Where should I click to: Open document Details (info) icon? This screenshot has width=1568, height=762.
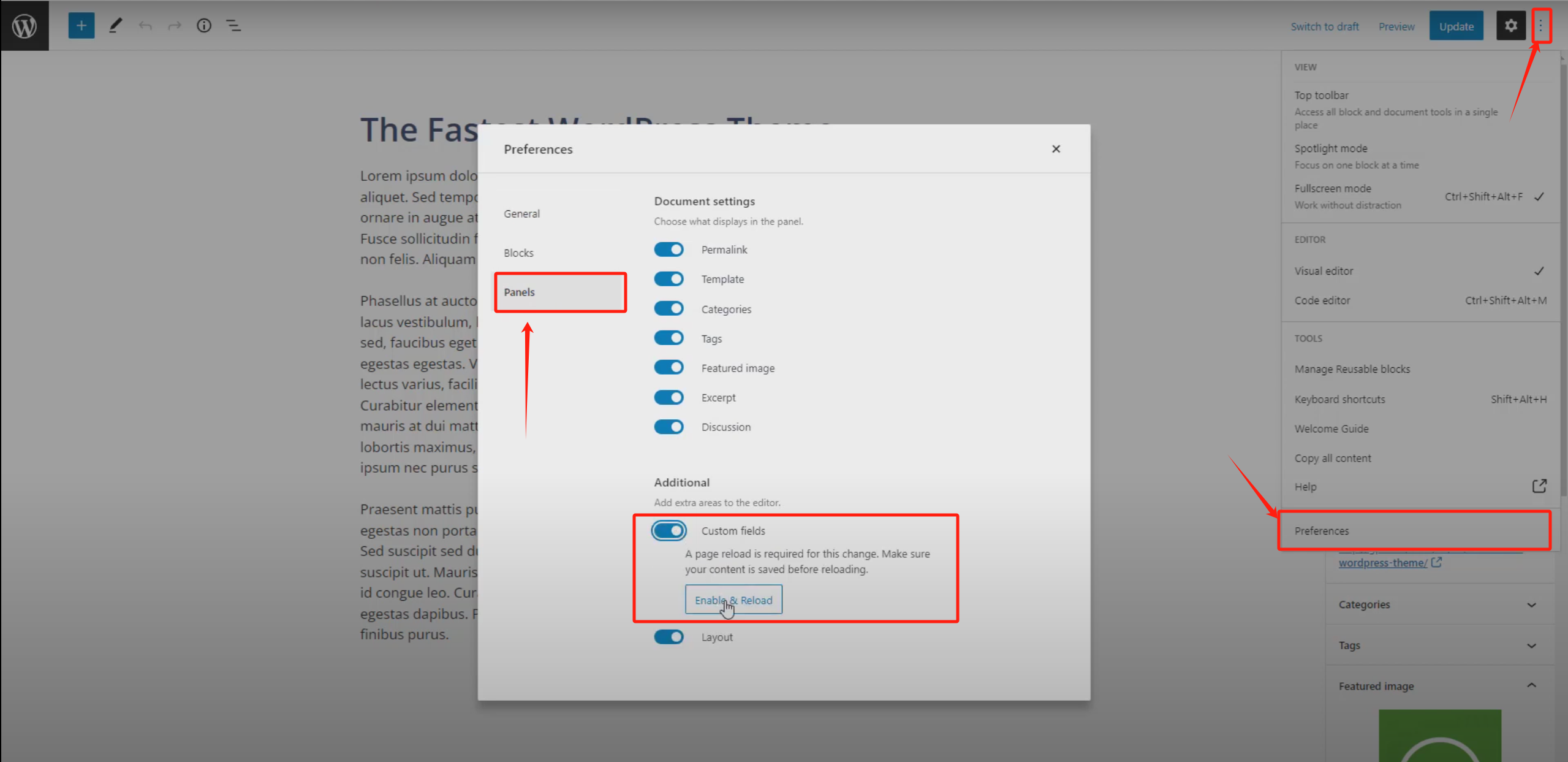[203, 25]
